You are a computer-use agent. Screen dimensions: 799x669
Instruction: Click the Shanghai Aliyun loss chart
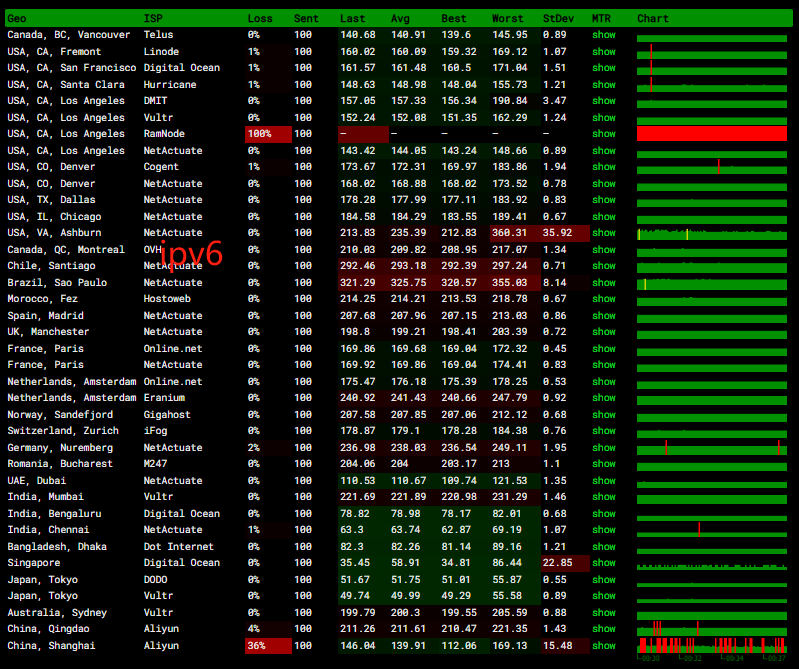click(712, 646)
